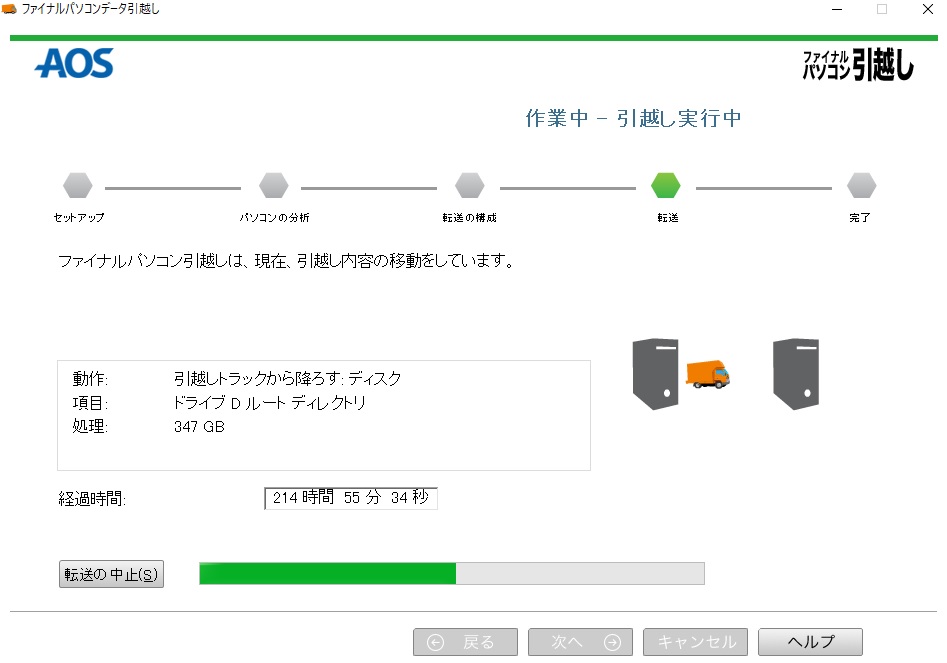Click the 完了 step label
Screen dimensions: 947x663
[859, 217]
